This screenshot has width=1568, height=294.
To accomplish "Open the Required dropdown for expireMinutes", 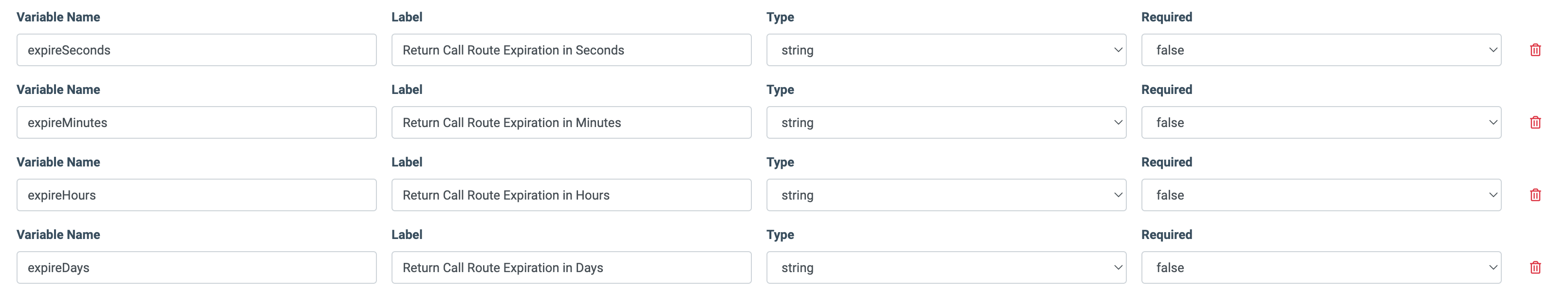I will coord(1320,122).
